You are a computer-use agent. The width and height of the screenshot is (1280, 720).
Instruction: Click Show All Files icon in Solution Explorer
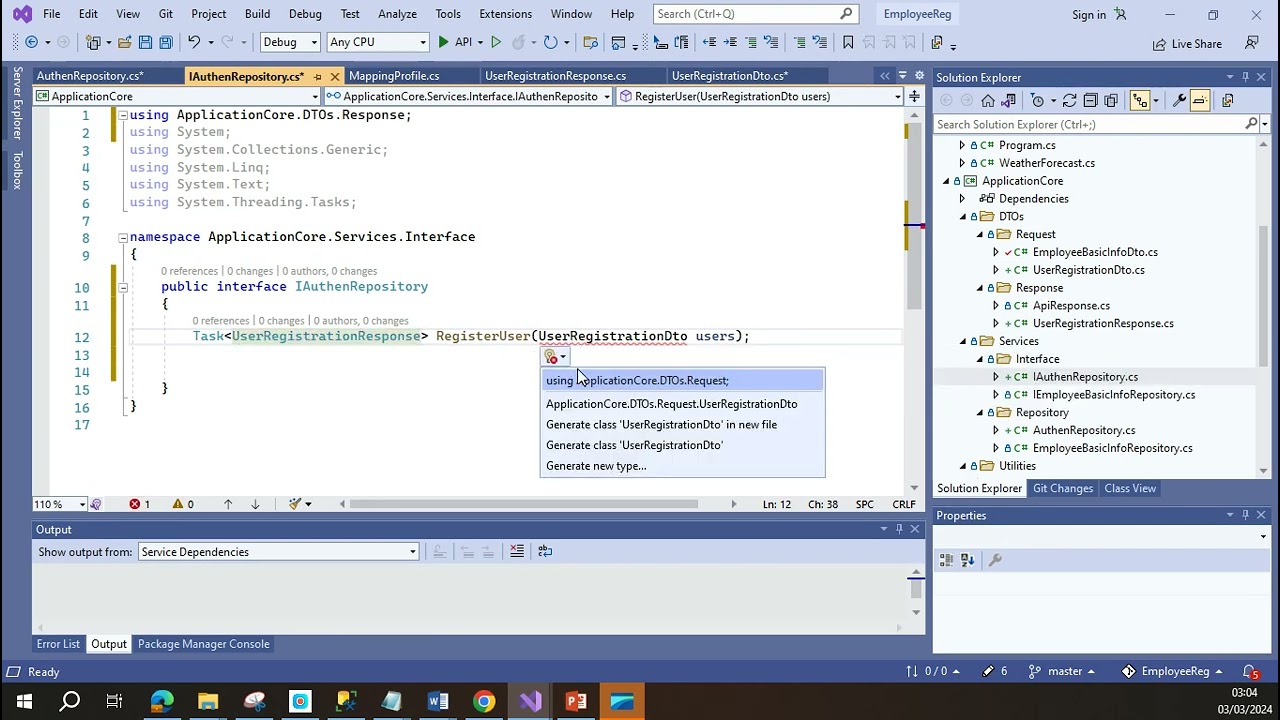click(1111, 101)
